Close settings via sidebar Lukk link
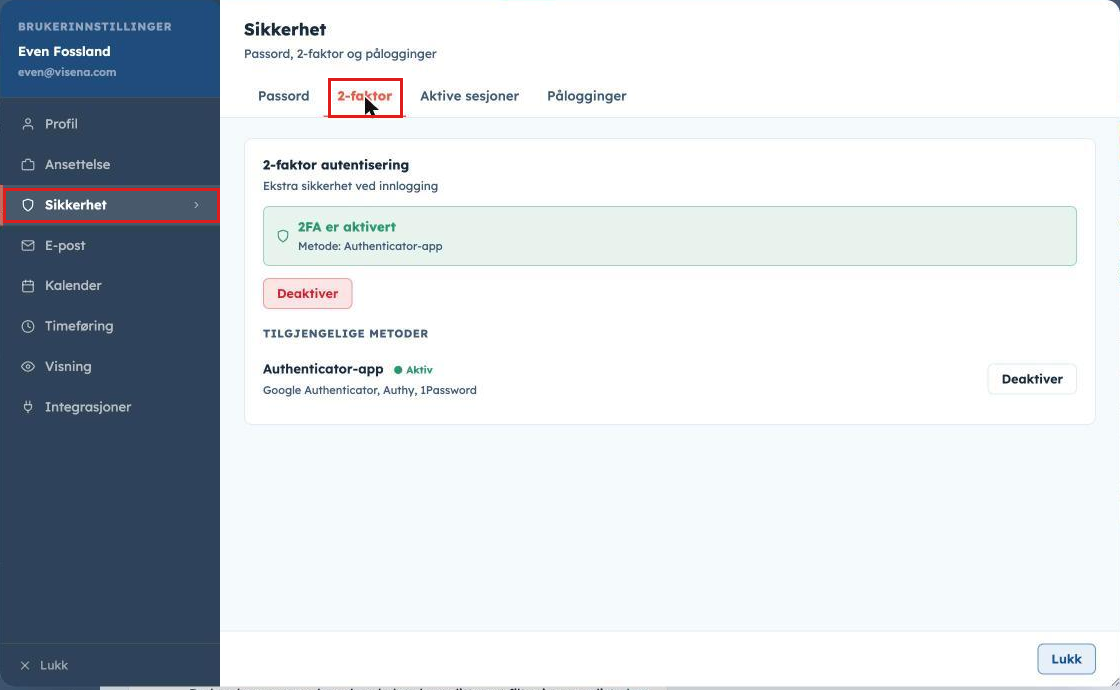1120x690 pixels. point(44,666)
